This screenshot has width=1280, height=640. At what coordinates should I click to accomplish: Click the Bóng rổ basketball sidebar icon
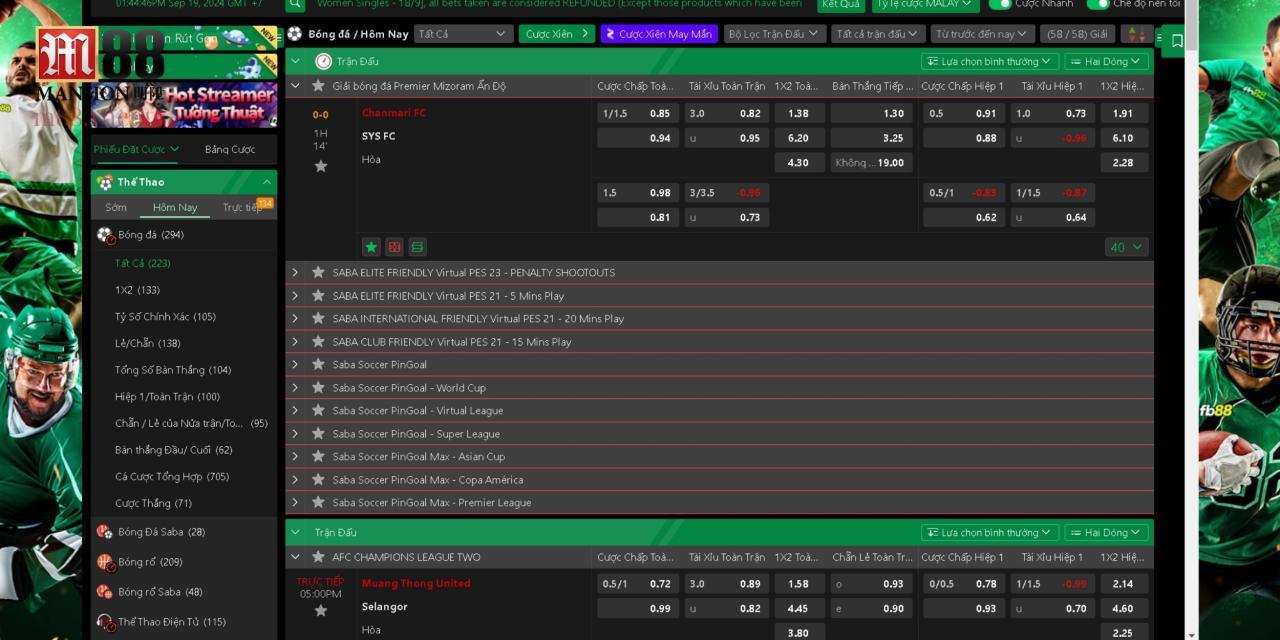(x=105, y=562)
